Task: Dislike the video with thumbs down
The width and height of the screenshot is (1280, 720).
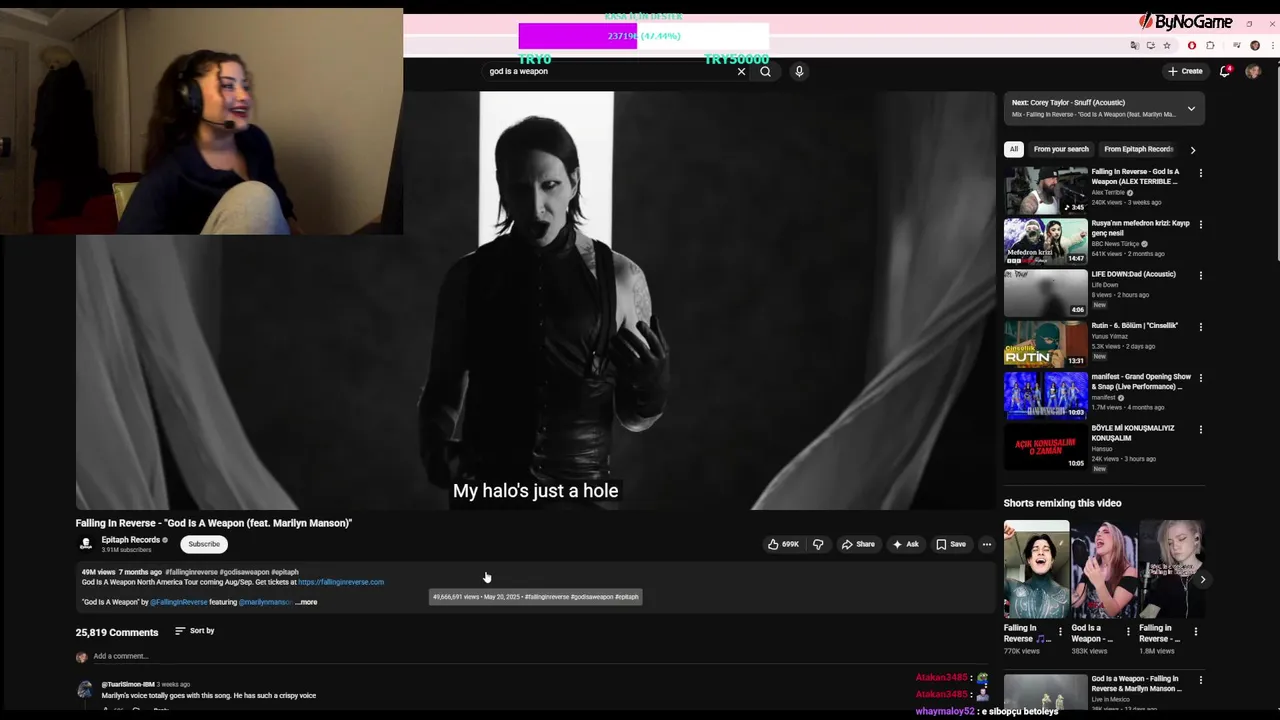Action: [818, 544]
